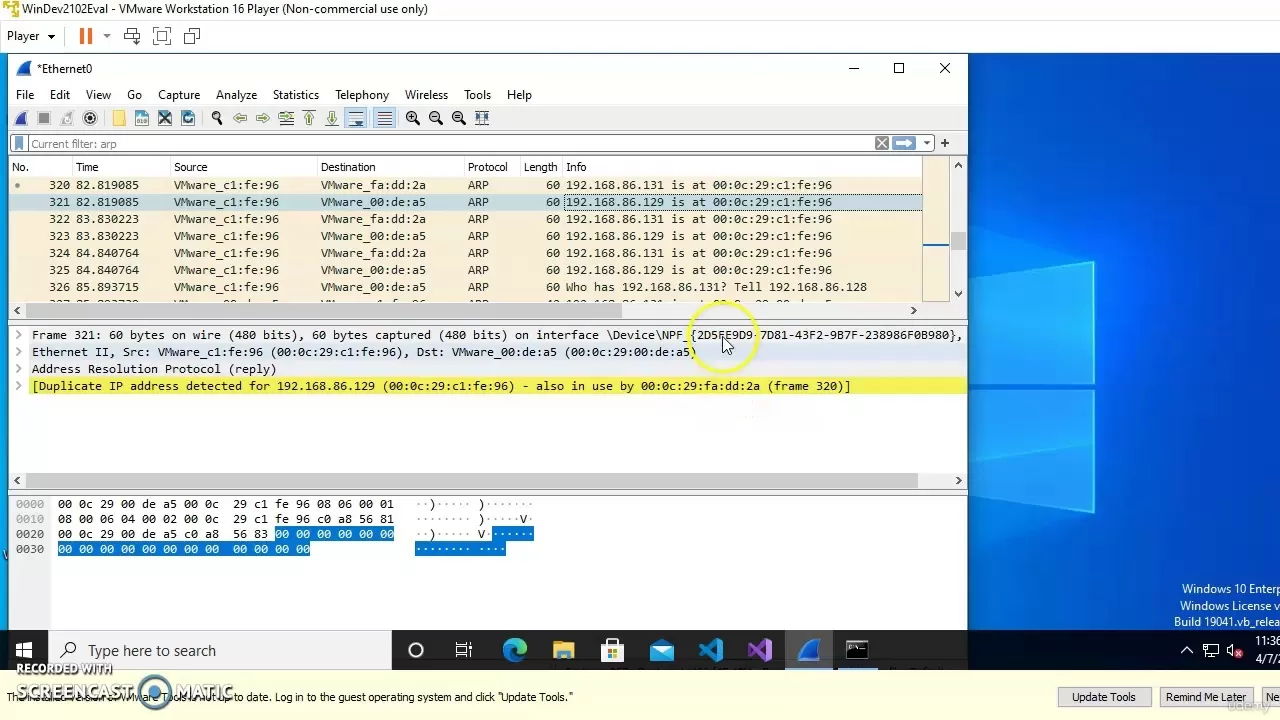This screenshot has height=720, width=1280.
Task: Pause the virtual machine in VMware Player
Action: [x=85, y=35]
